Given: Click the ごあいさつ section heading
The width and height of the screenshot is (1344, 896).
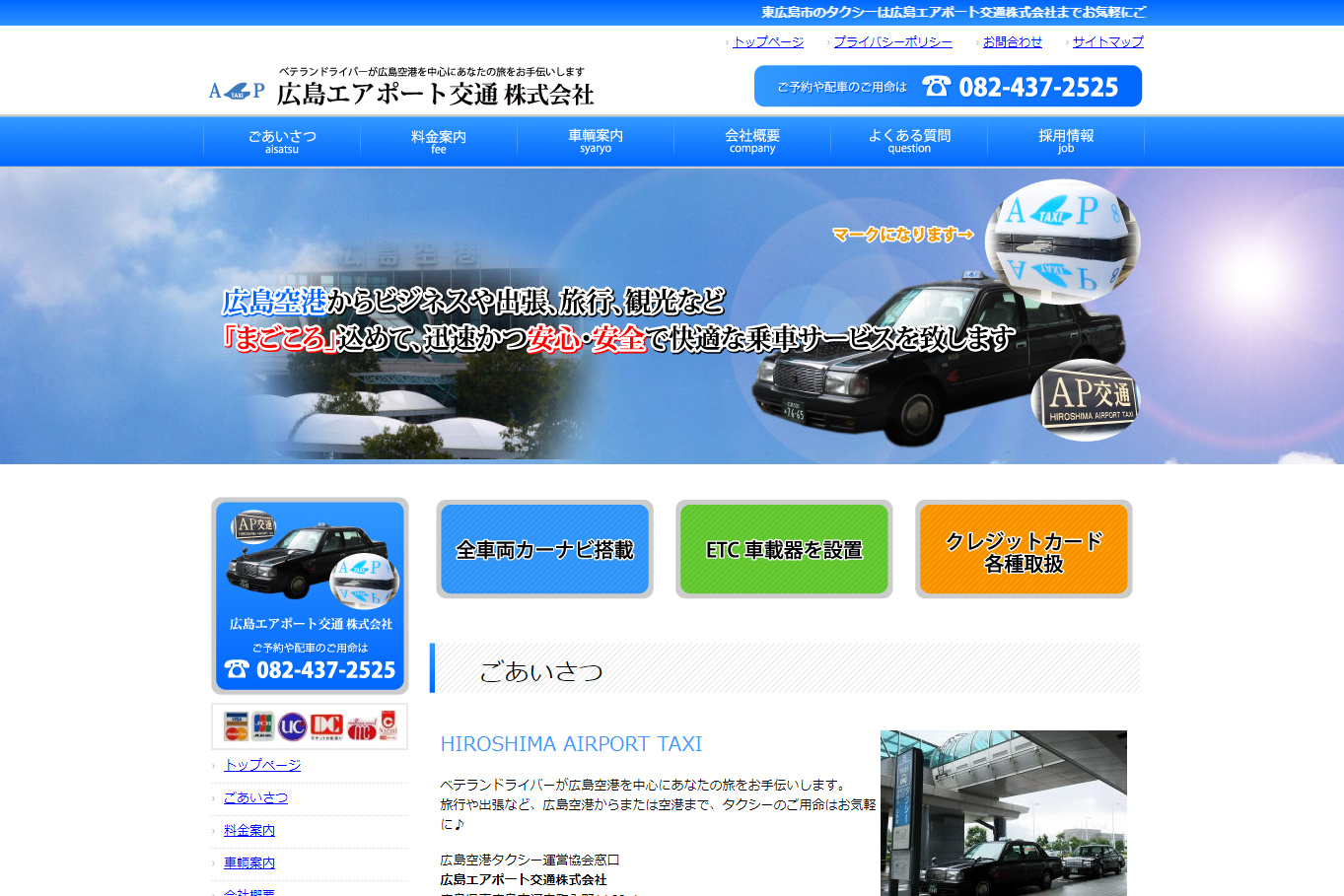Looking at the screenshot, I should pos(541,671).
